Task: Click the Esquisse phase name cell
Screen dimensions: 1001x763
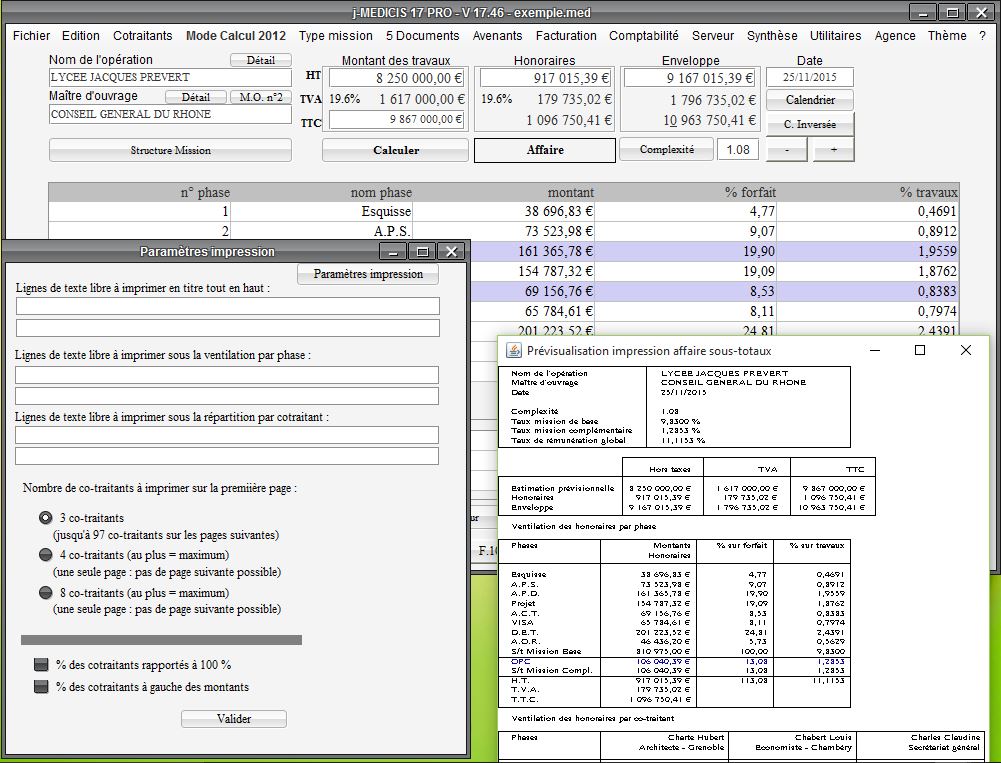Action: pyautogui.click(x=321, y=211)
